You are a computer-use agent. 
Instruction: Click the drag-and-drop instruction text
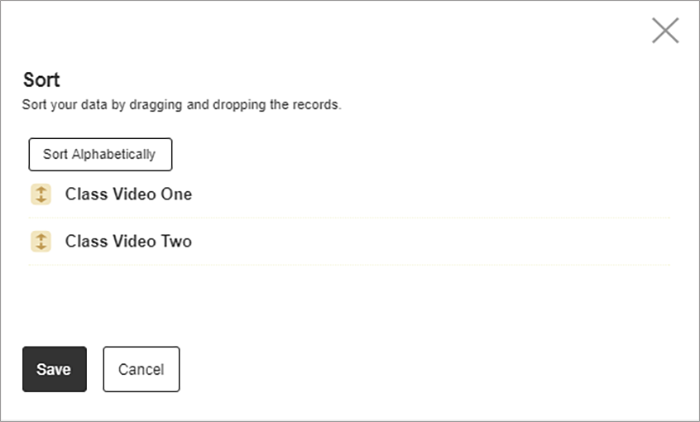(x=182, y=105)
